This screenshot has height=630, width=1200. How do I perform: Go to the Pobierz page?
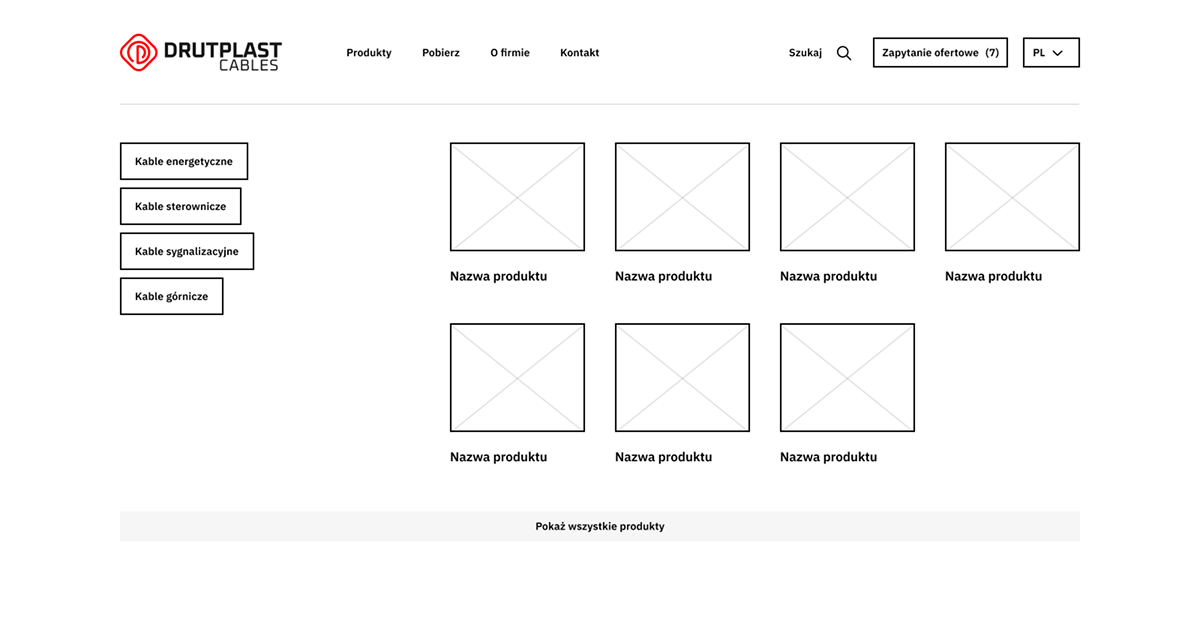pos(441,53)
